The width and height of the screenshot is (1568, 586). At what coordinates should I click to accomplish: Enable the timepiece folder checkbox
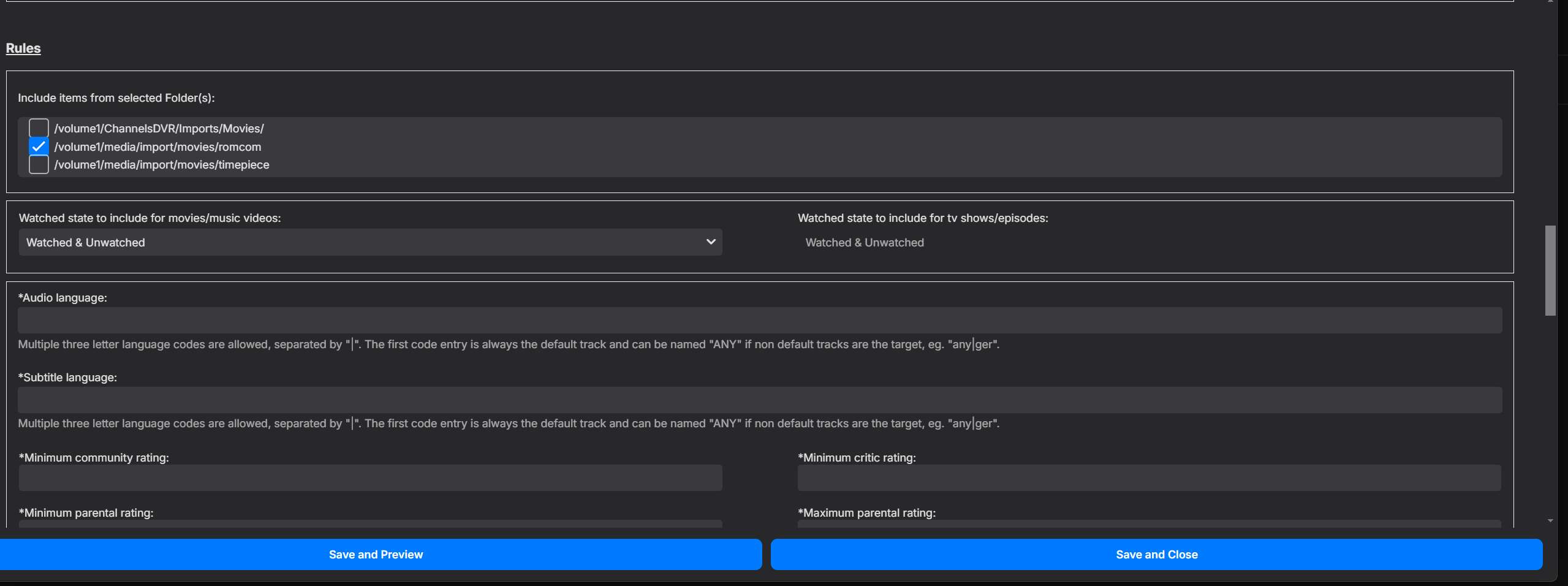point(39,165)
